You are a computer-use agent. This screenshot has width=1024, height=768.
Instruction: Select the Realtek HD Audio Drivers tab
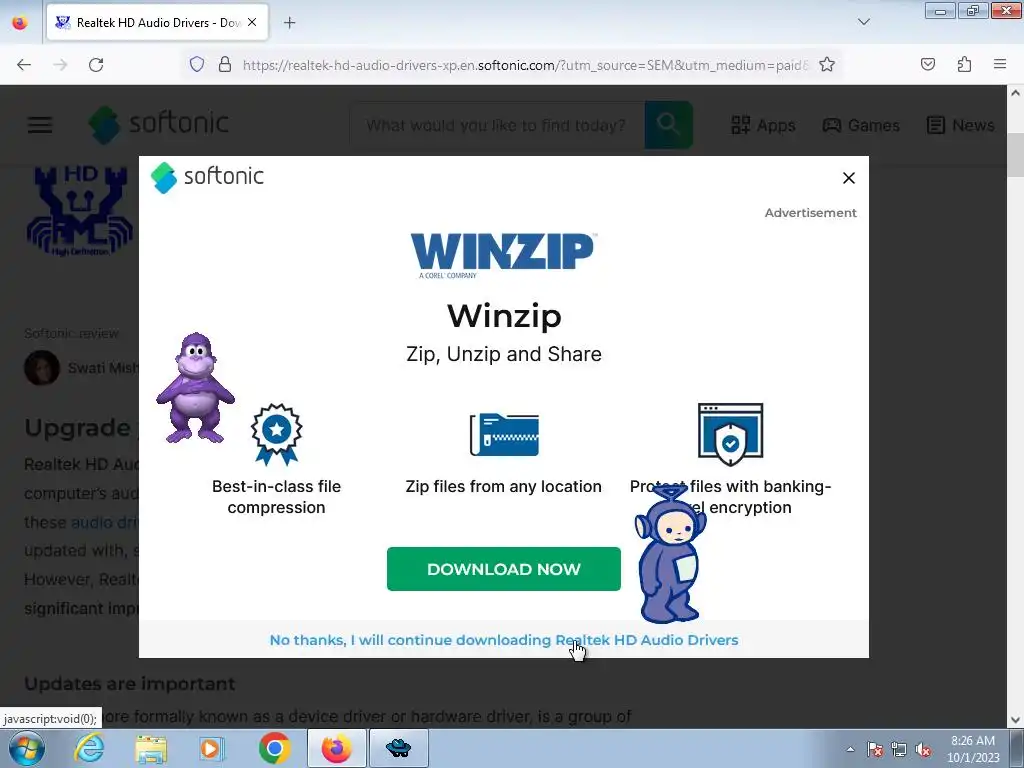[157, 23]
